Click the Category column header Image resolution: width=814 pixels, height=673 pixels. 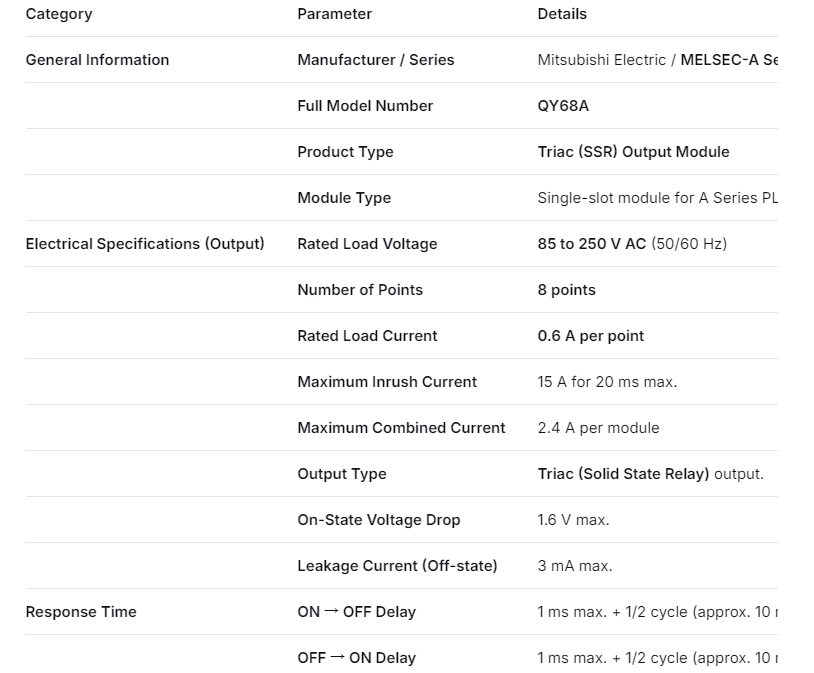[x=59, y=14]
